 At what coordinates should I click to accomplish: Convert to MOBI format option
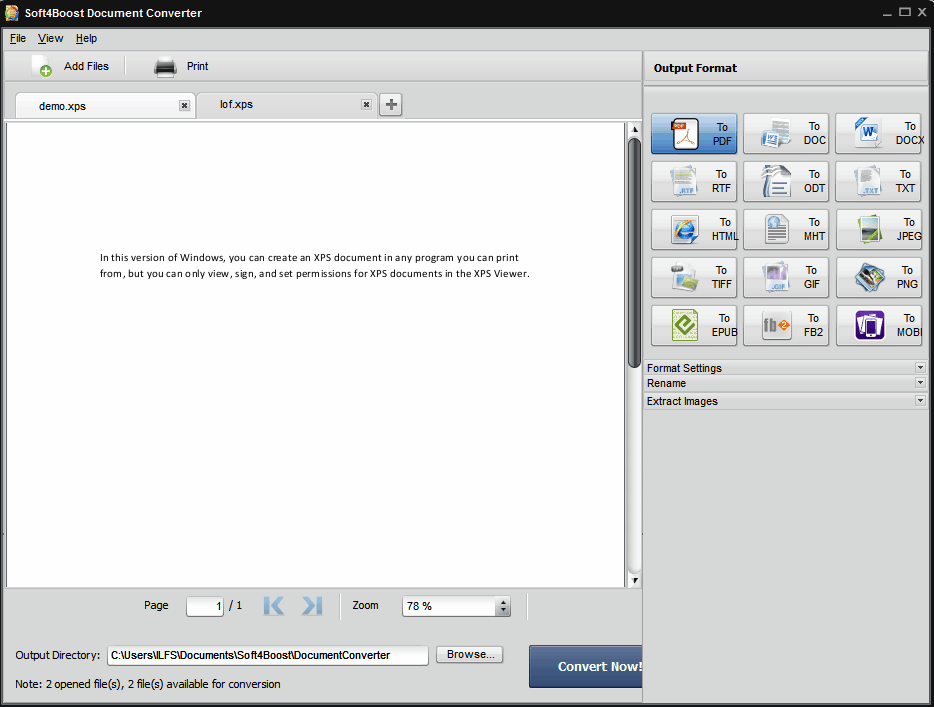[x=879, y=326]
